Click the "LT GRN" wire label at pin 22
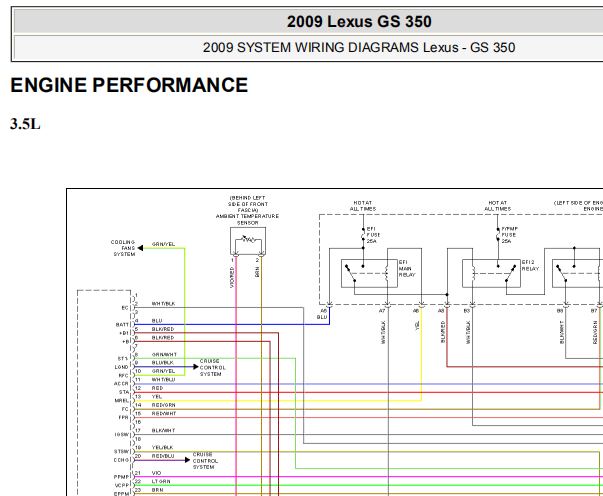The width and height of the screenshot is (603, 496). [161, 481]
